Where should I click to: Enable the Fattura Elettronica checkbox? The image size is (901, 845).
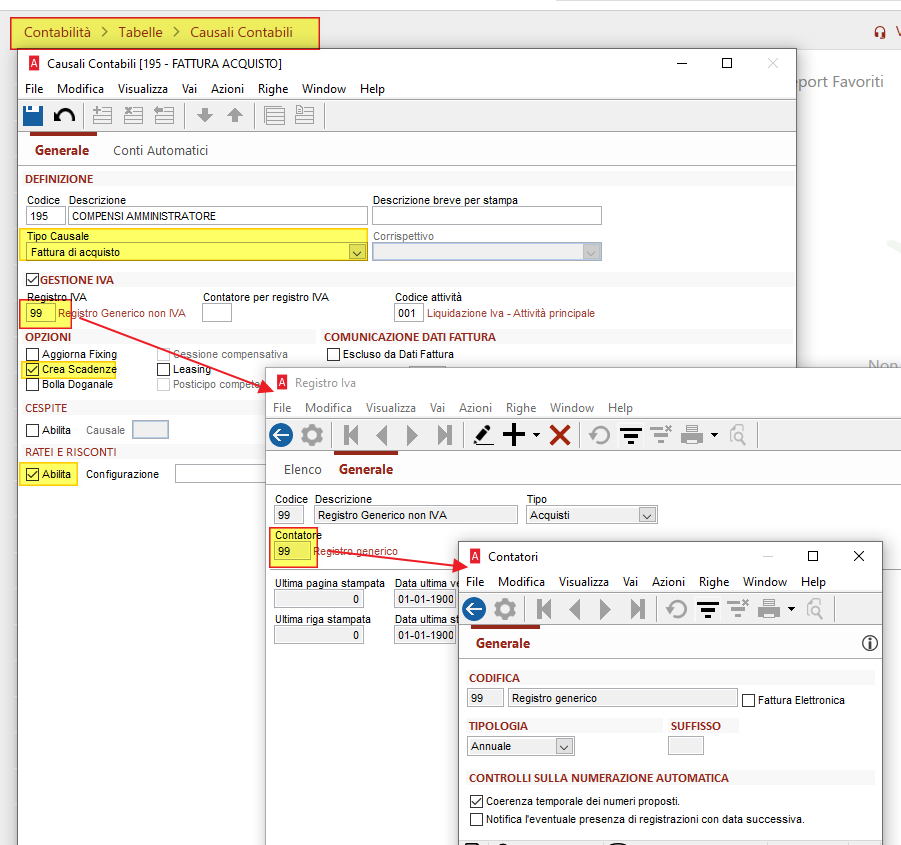pyautogui.click(x=748, y=700)
